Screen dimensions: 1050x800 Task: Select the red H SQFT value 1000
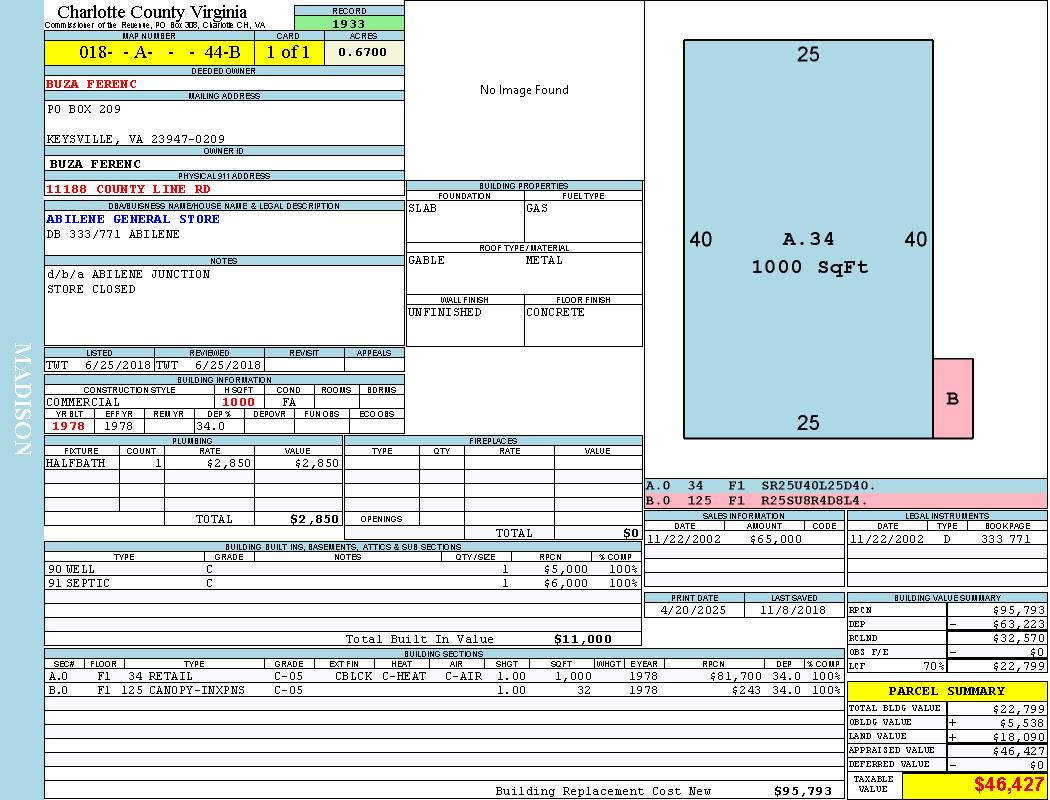pos(238,402)
